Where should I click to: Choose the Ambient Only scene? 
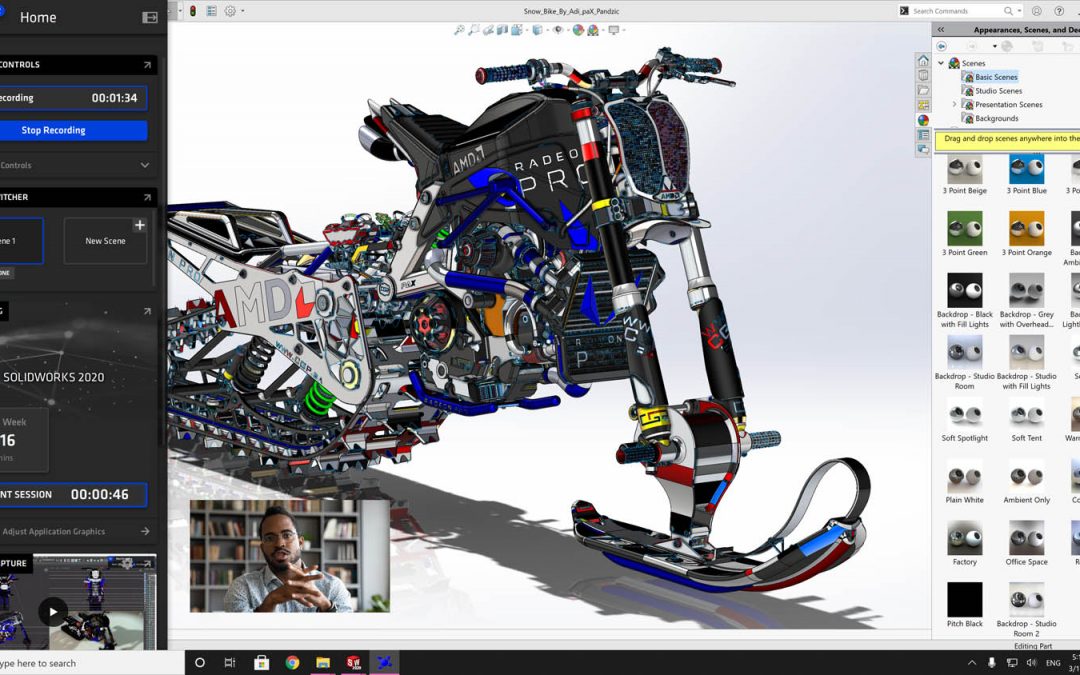click(x=1026, y=482)
